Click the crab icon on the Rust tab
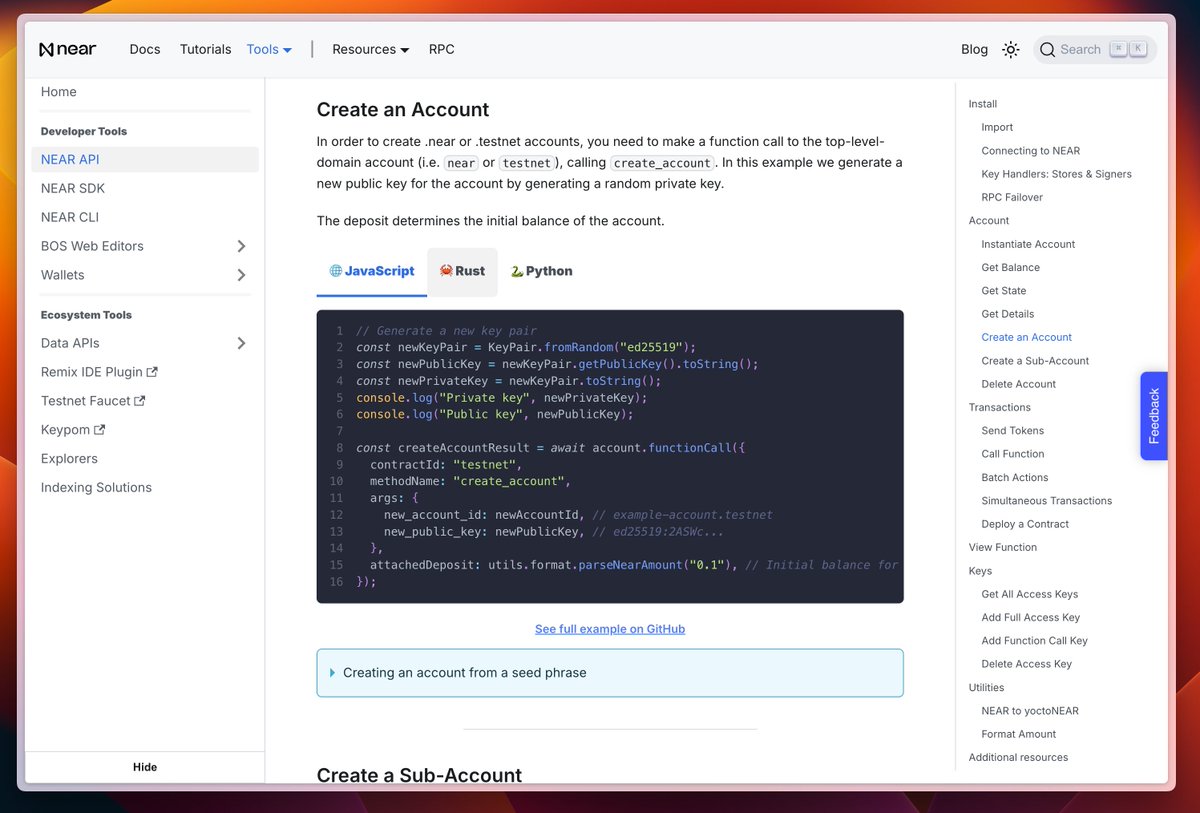 point(446,271)
